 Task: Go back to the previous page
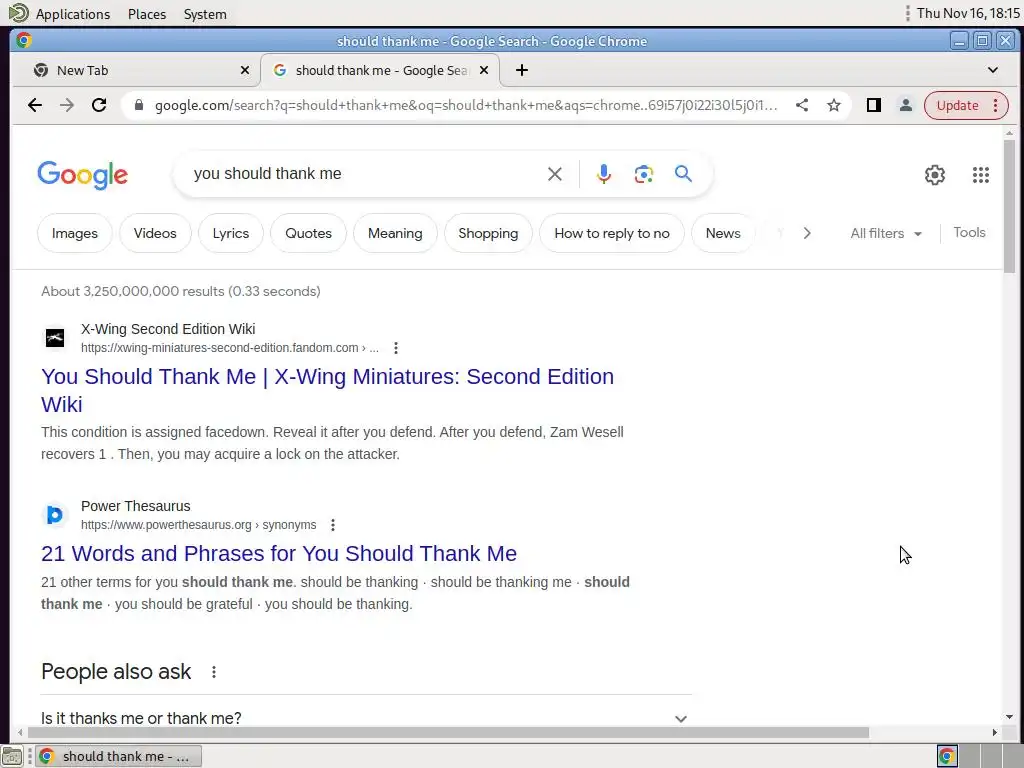(x=35, y=105)
